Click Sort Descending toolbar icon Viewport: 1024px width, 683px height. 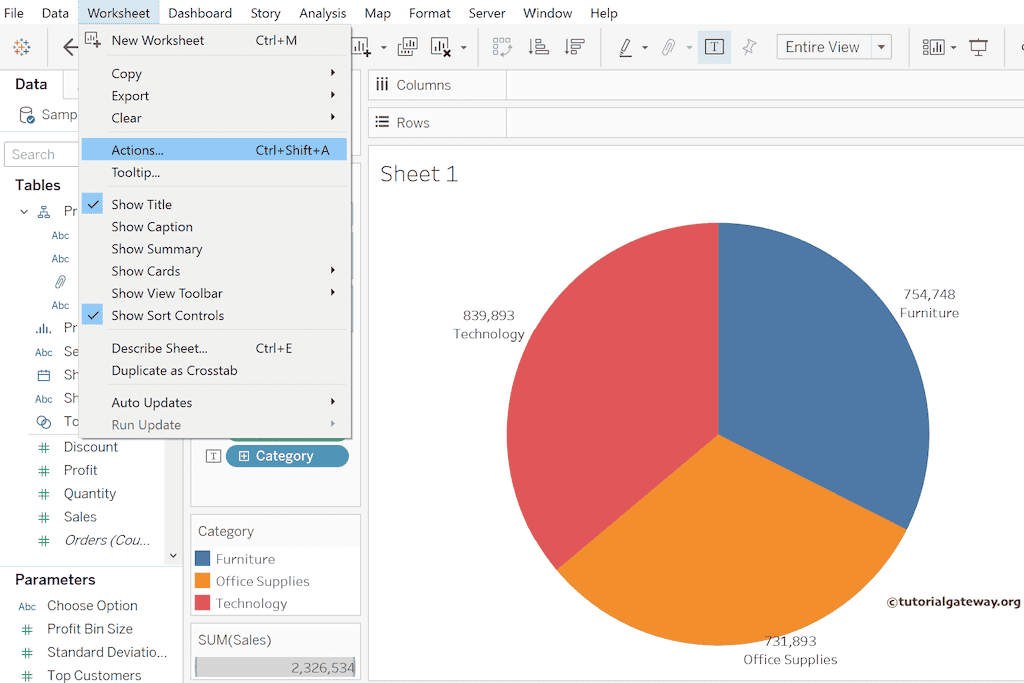(x=574, y=47)
